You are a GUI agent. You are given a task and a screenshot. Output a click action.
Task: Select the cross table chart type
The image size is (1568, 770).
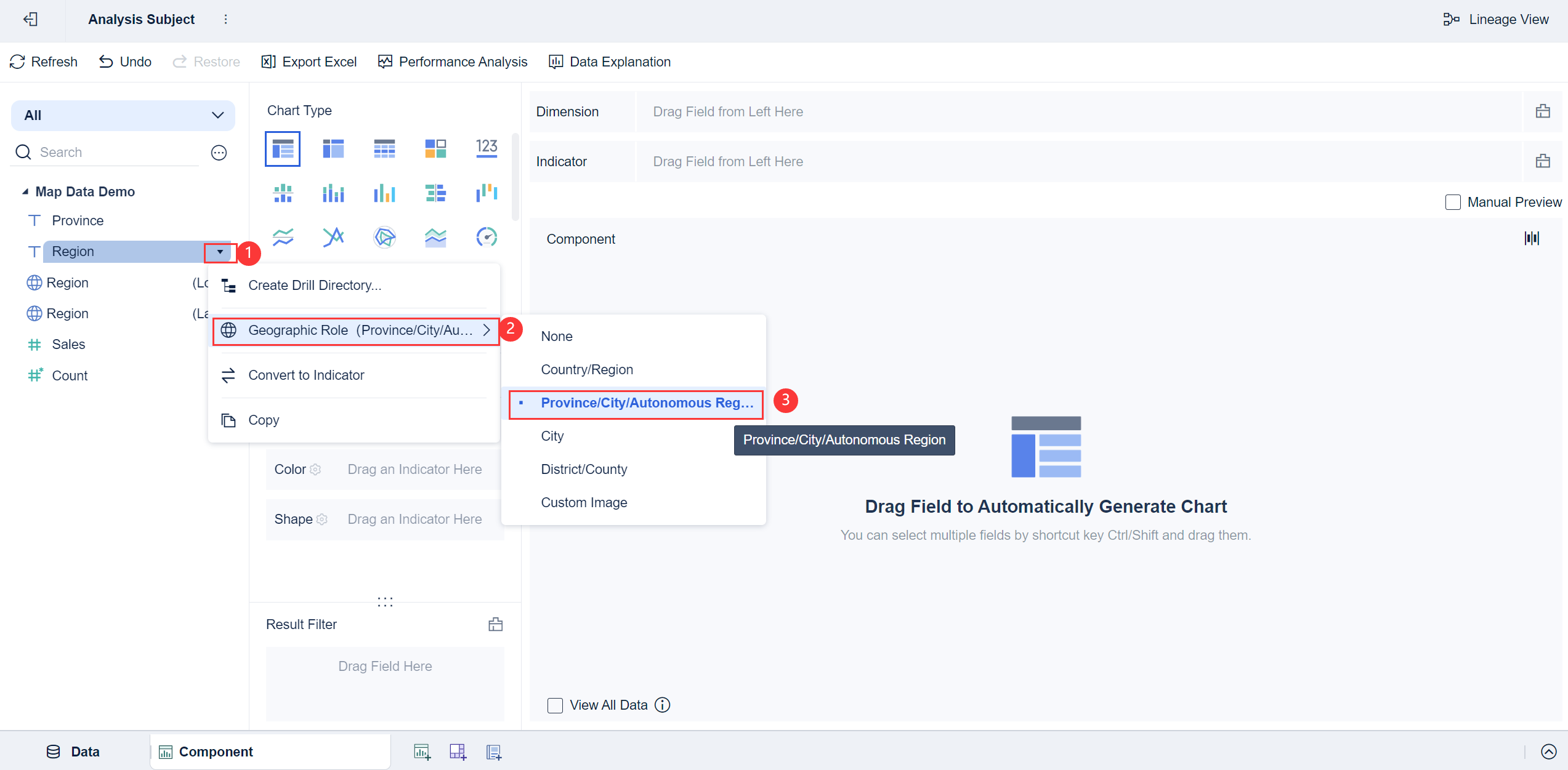coord(333,148)
